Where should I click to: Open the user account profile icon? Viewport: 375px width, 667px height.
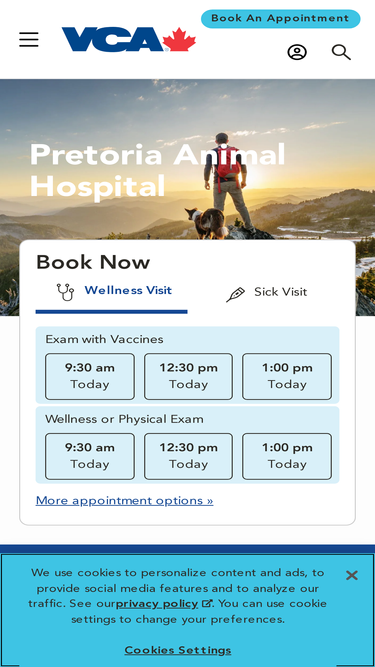click(297, 52)
